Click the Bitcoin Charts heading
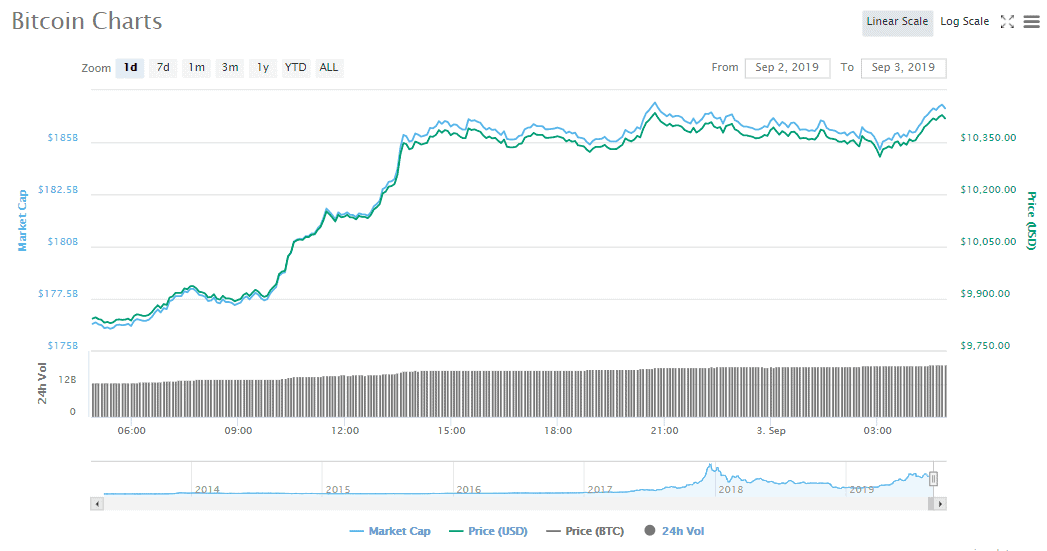The height and width of the screenshot is (551, 1047). (87, 21)
